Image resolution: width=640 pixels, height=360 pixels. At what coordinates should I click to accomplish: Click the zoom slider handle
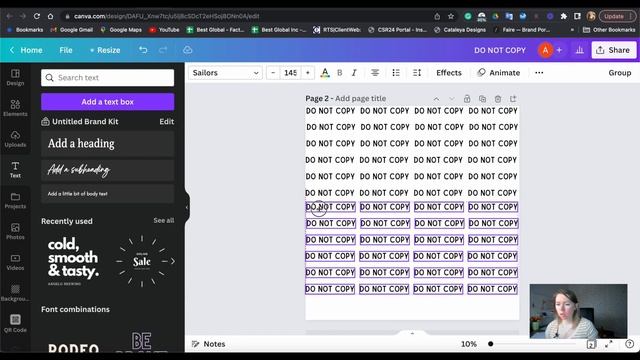coord(491,344)
